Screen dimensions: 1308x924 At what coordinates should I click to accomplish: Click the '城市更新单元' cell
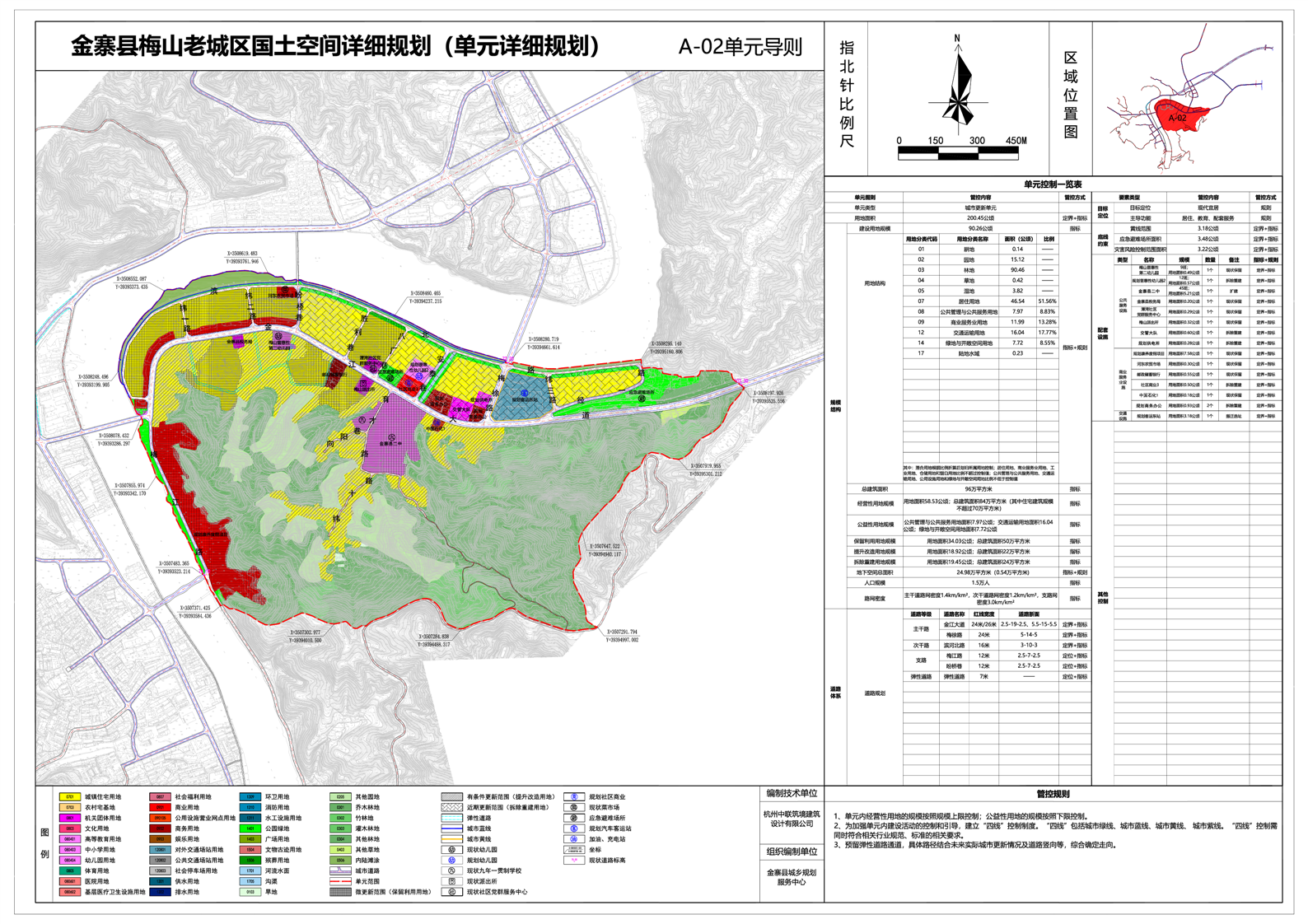point(980,208)
